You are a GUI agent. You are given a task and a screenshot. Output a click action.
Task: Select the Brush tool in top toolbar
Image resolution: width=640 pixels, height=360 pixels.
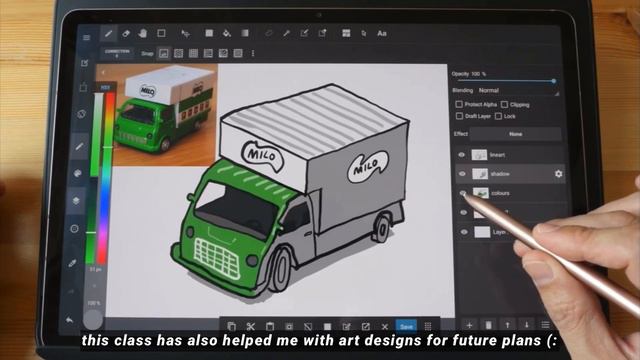pos(108,33)
